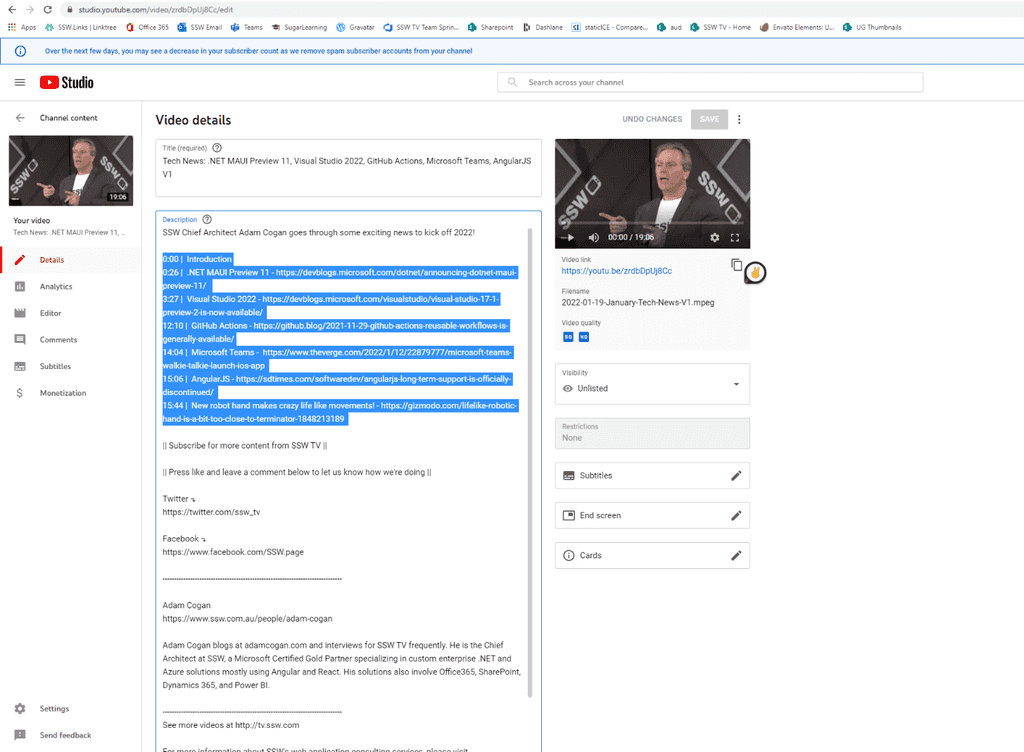The image size is (1024, 752).
Task: Collapse the Studio sidebar with the hamburger menu
Action: (20, 83)
